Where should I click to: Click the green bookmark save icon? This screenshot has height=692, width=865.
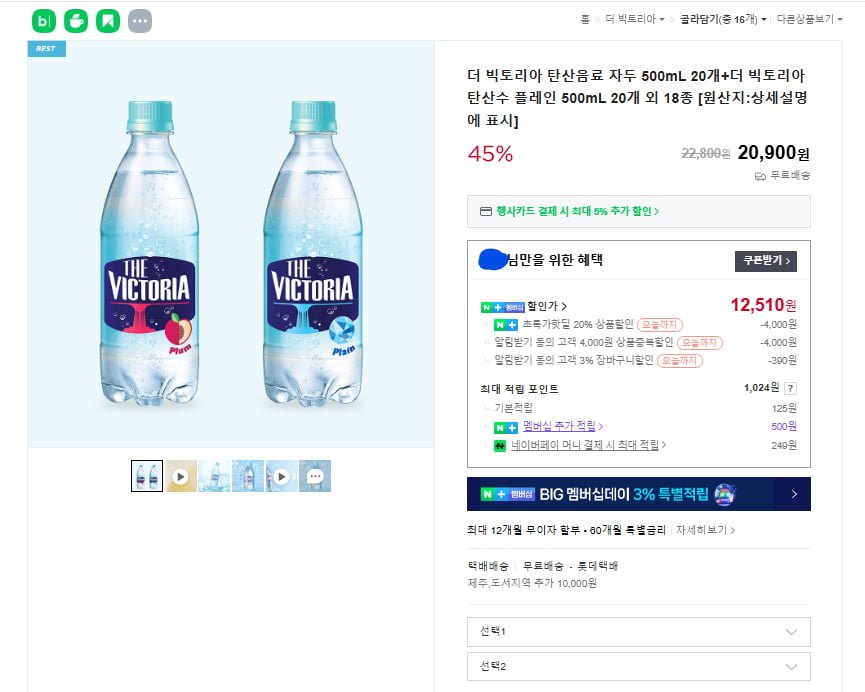click(108, 21)
